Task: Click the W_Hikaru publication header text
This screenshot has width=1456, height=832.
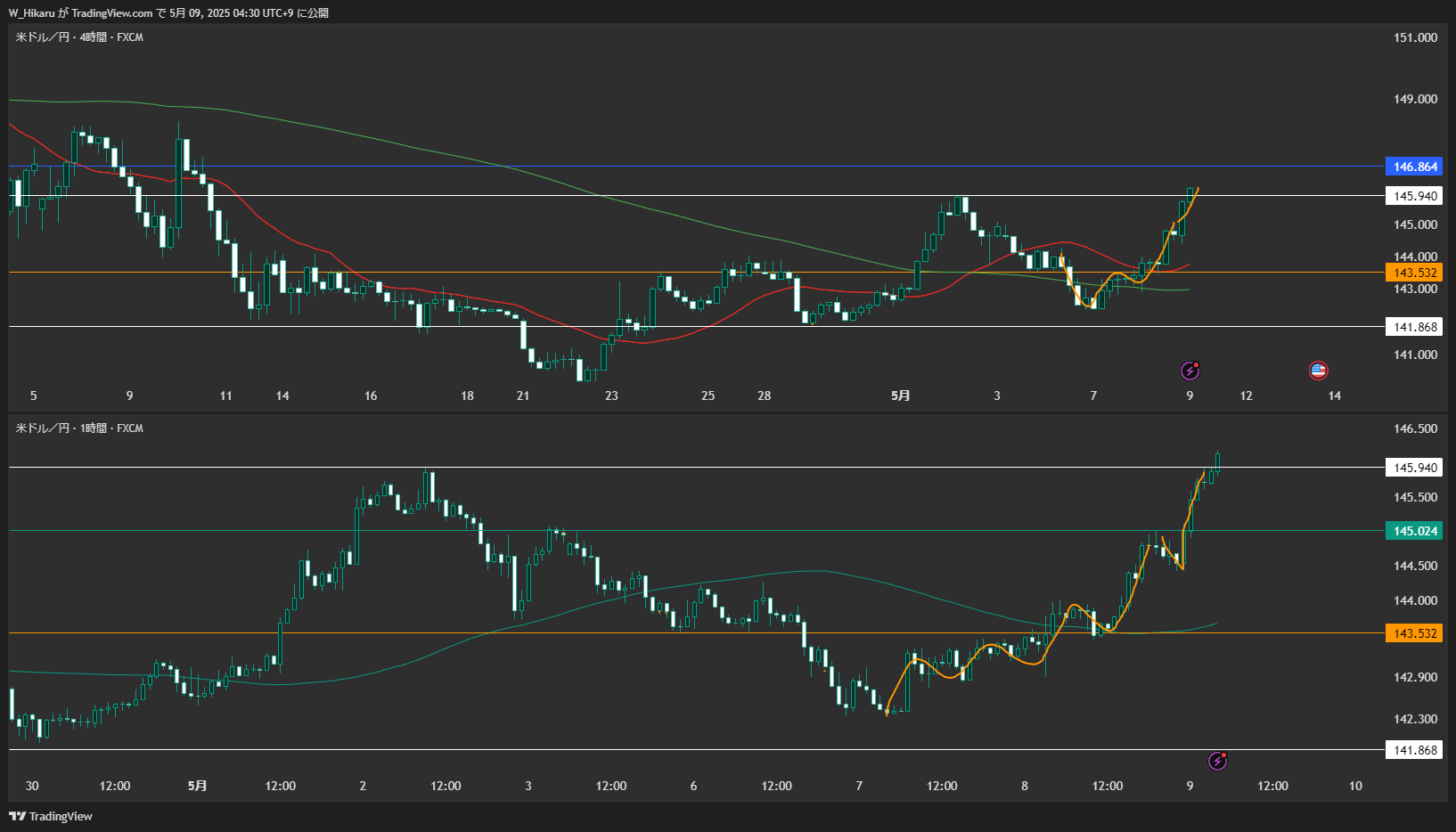Action: coord(168,13)
